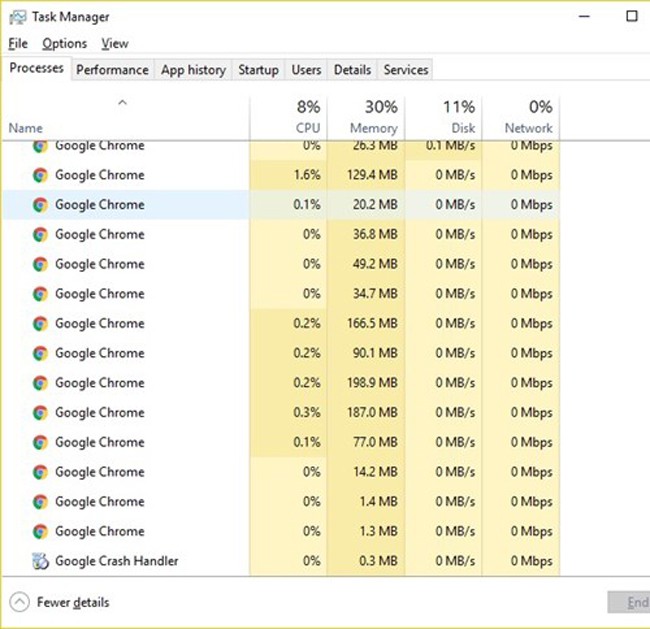Screen dimensions: 650x629
Task: Click Chrome icon of 166.5 MB process
Action: click(40, 324)
